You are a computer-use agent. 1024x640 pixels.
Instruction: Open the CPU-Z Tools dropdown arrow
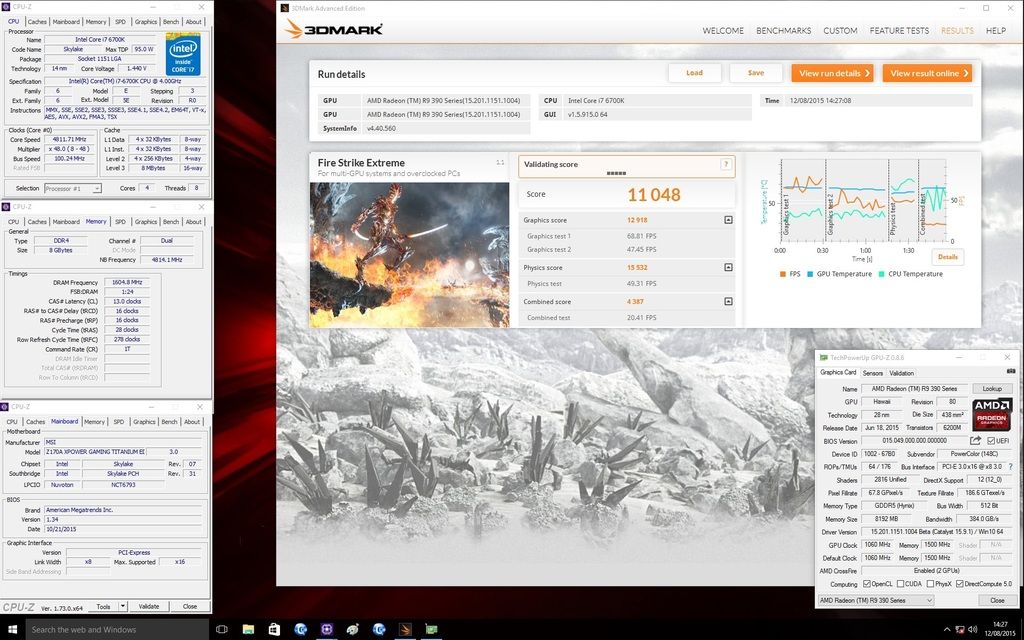(x=123, y=606)
